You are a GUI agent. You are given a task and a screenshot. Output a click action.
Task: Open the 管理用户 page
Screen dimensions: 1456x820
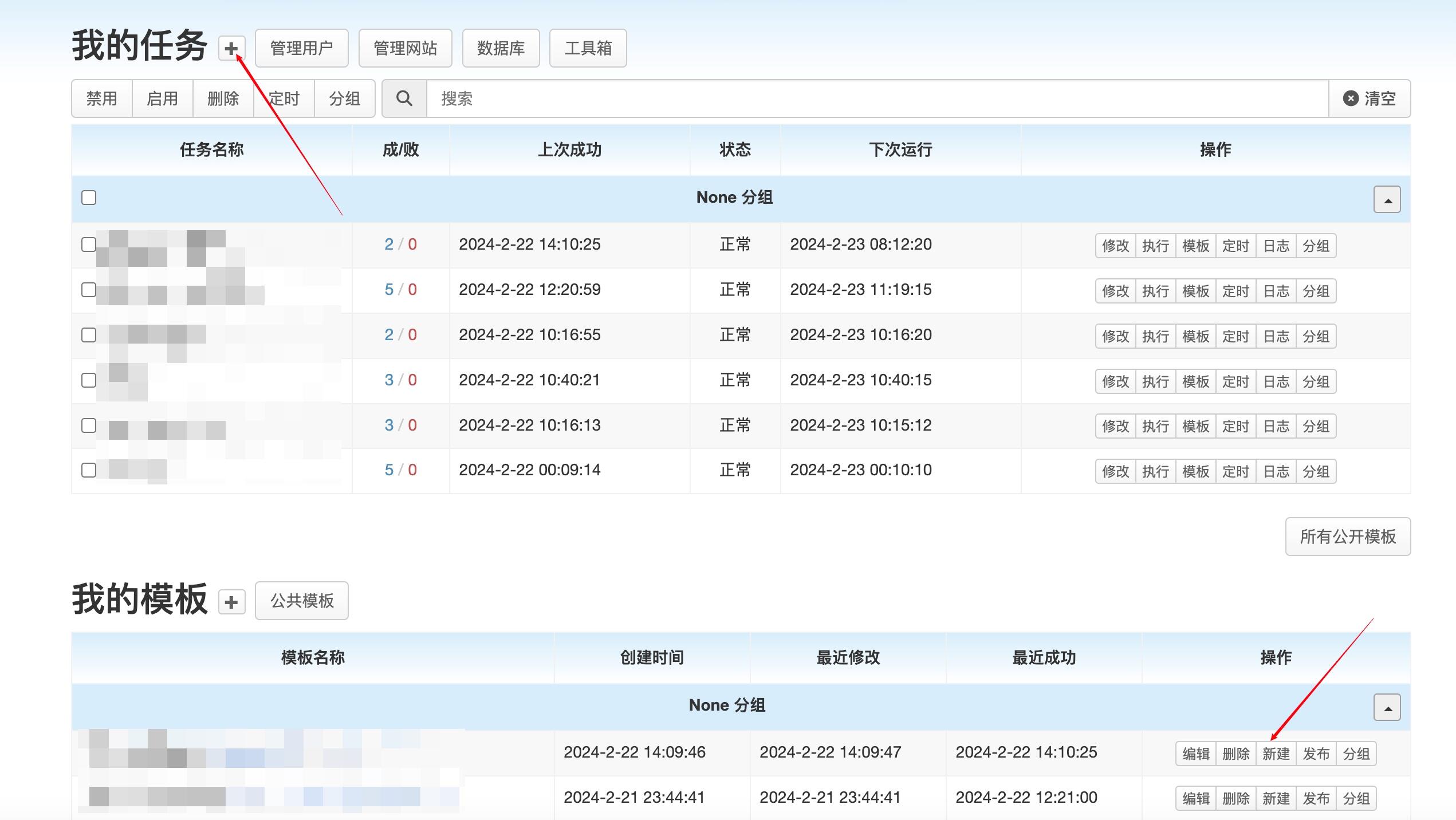click(x=301, y=48)
